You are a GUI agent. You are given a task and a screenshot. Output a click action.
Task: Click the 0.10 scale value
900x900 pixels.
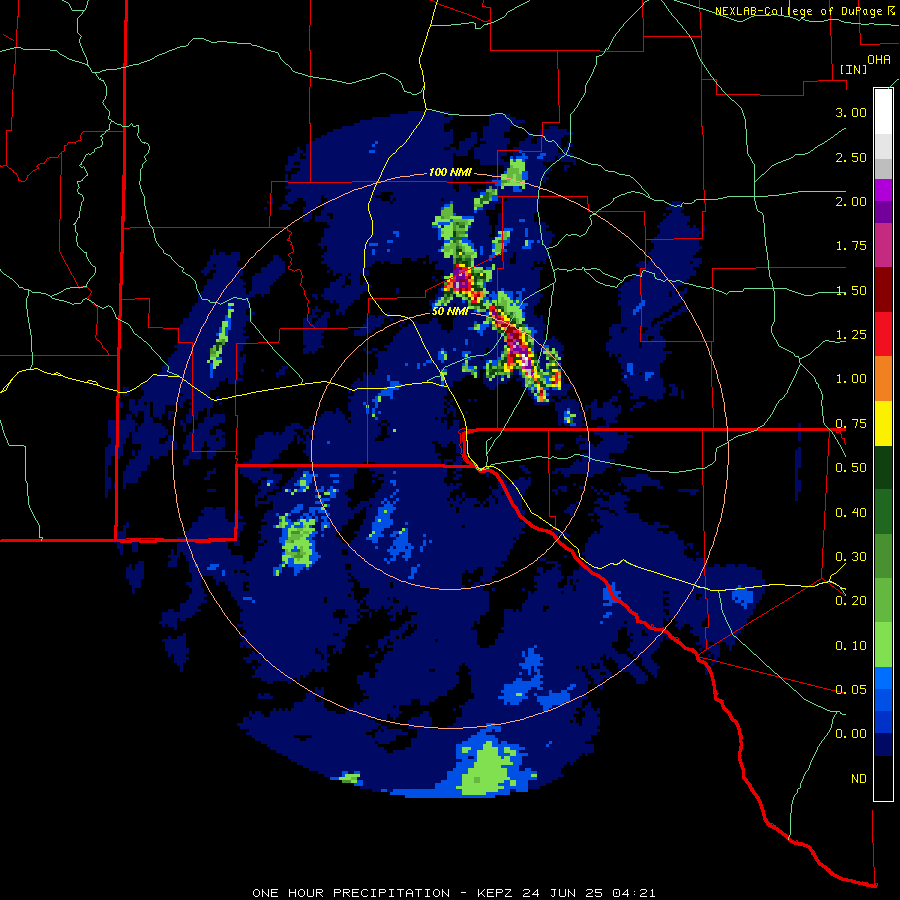(x=851, y=646)
